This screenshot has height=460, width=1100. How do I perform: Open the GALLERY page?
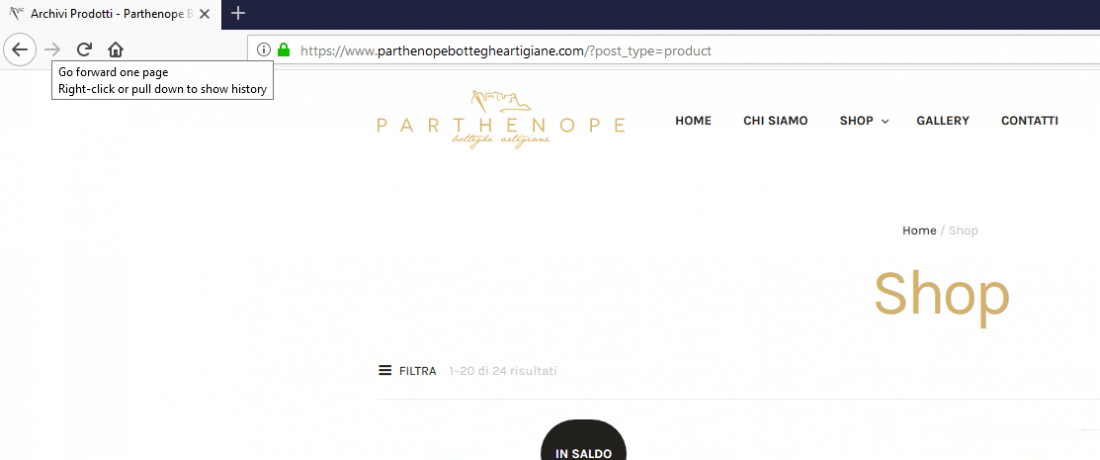pos(942,121)
